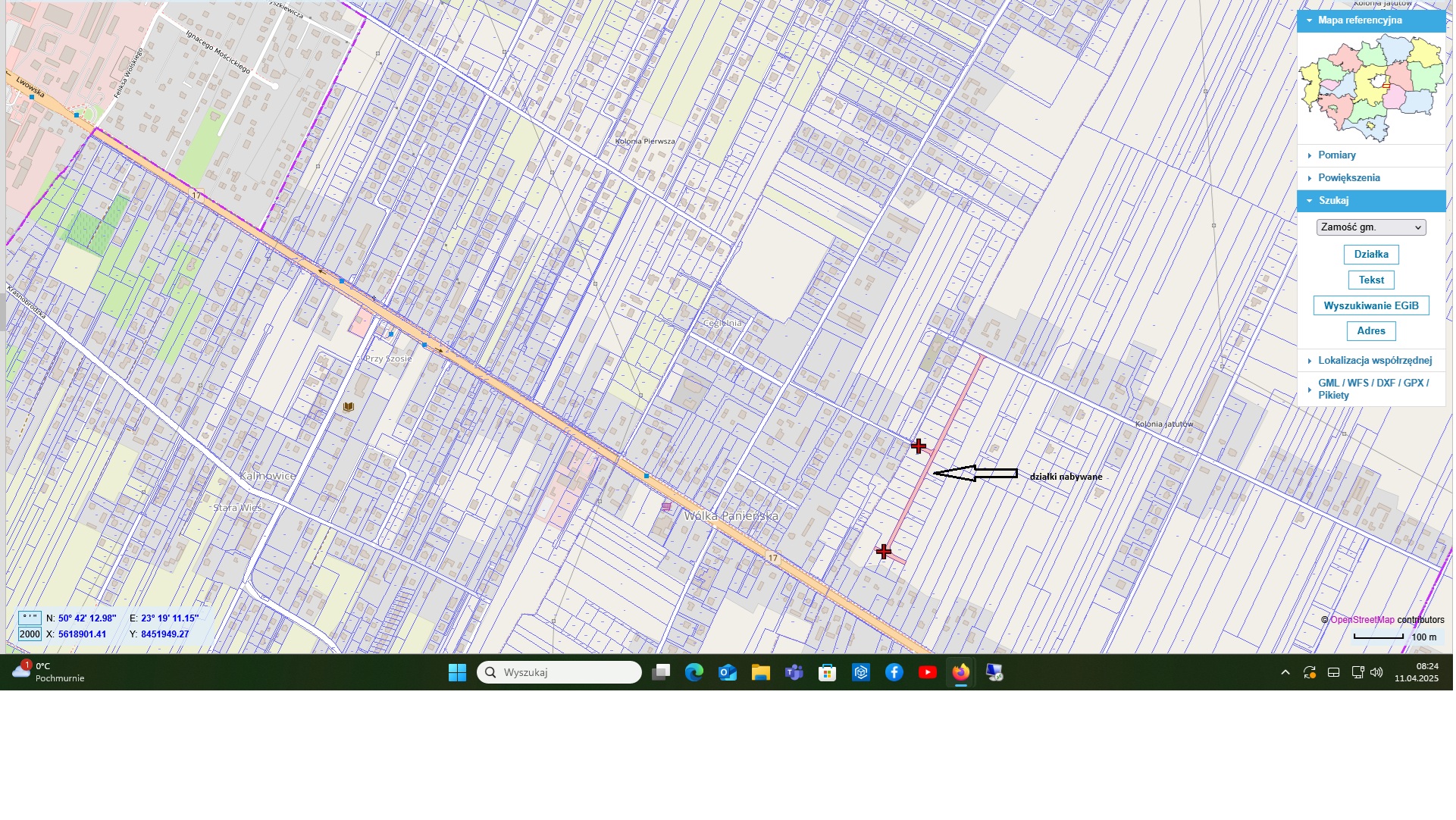Open File Explorer folder icon
1456x820 pixels.
coord(761,672)
